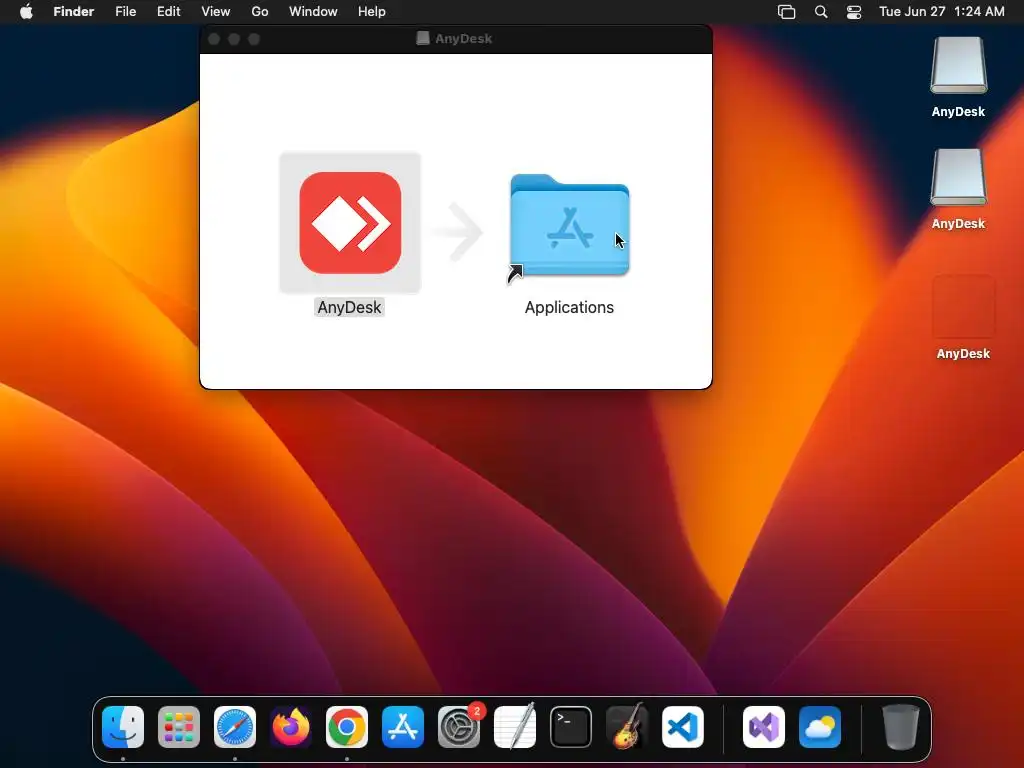The image size is (1024, 768).
Task: Launch GarageBand from the Dock
Action: [627, 727]
